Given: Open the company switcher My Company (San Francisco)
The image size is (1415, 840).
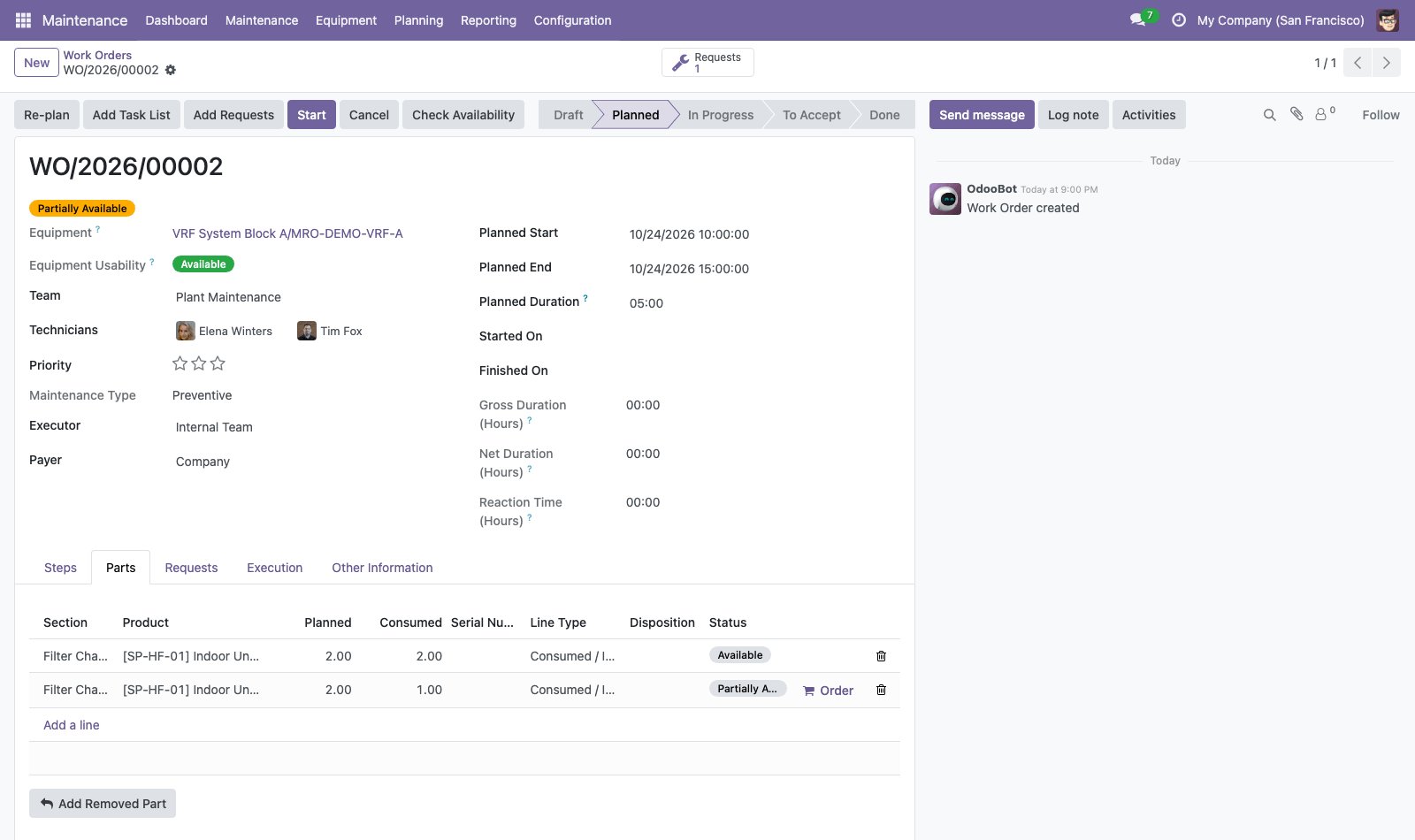Looking at the screenshot, I should 1281,20.
